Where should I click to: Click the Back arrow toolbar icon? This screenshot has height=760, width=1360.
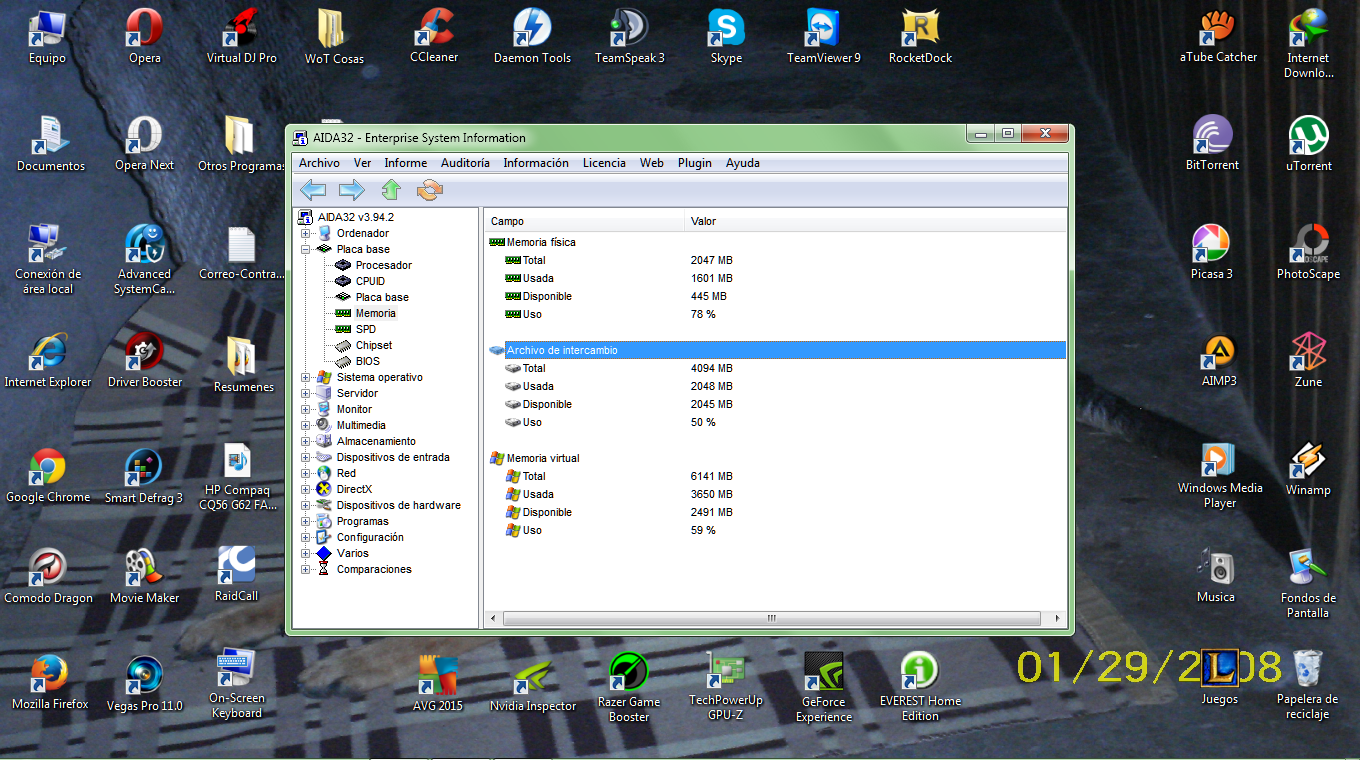(313, 190)
